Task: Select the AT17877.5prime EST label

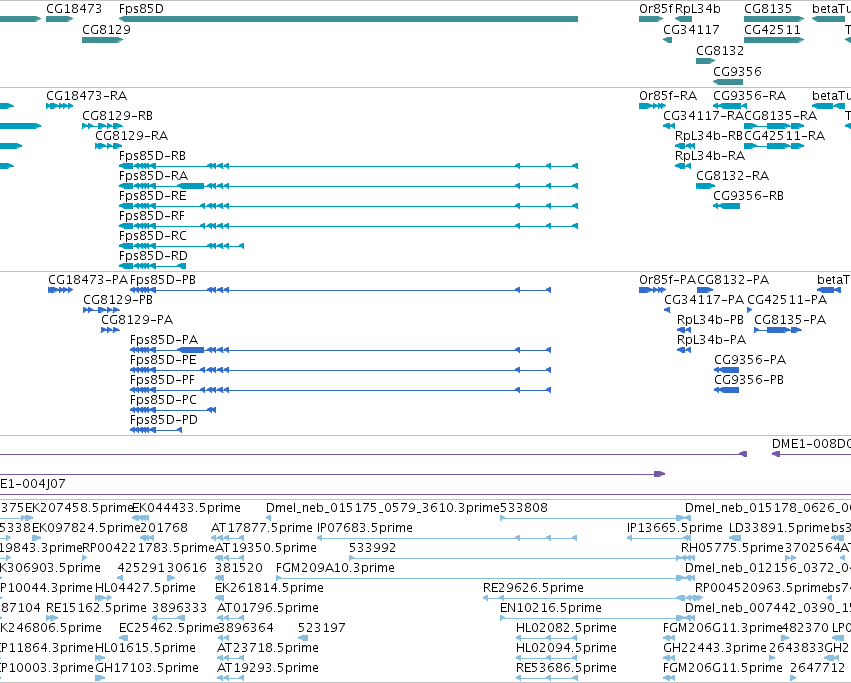Action: [x=262, y=528]
